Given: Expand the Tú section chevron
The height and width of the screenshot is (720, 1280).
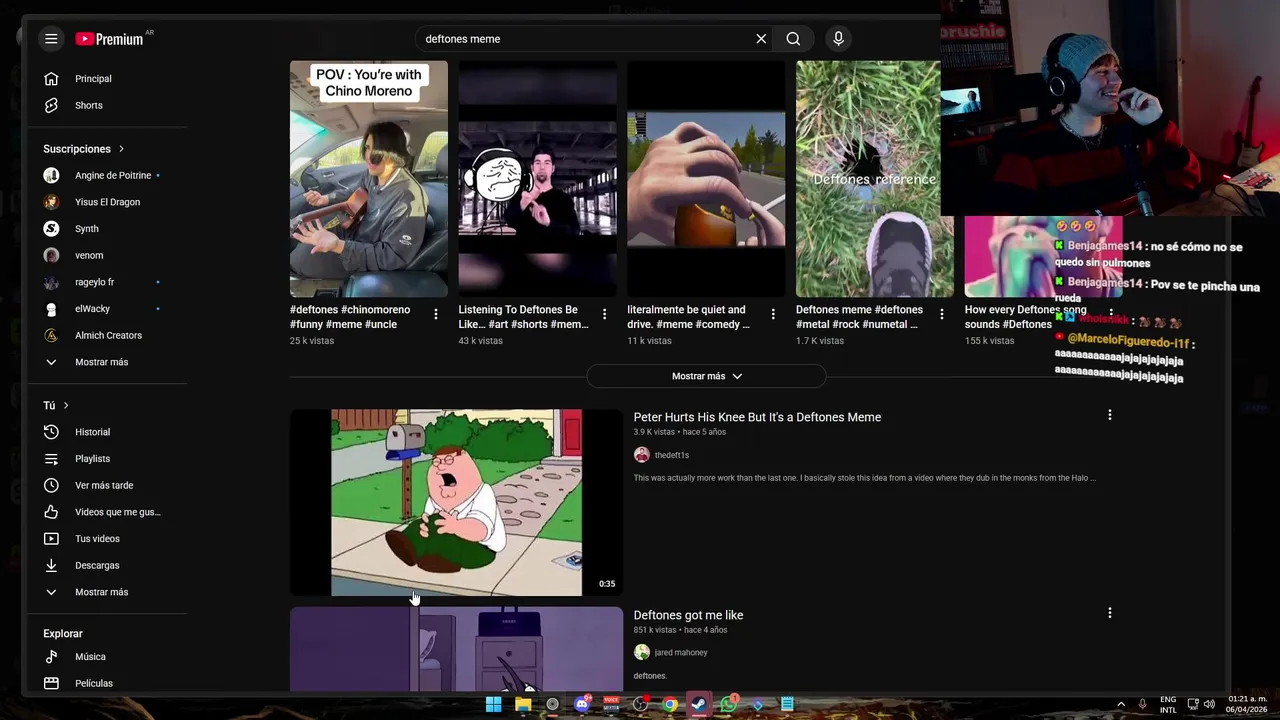Looking at the screenshot, I should coord(66,405).
